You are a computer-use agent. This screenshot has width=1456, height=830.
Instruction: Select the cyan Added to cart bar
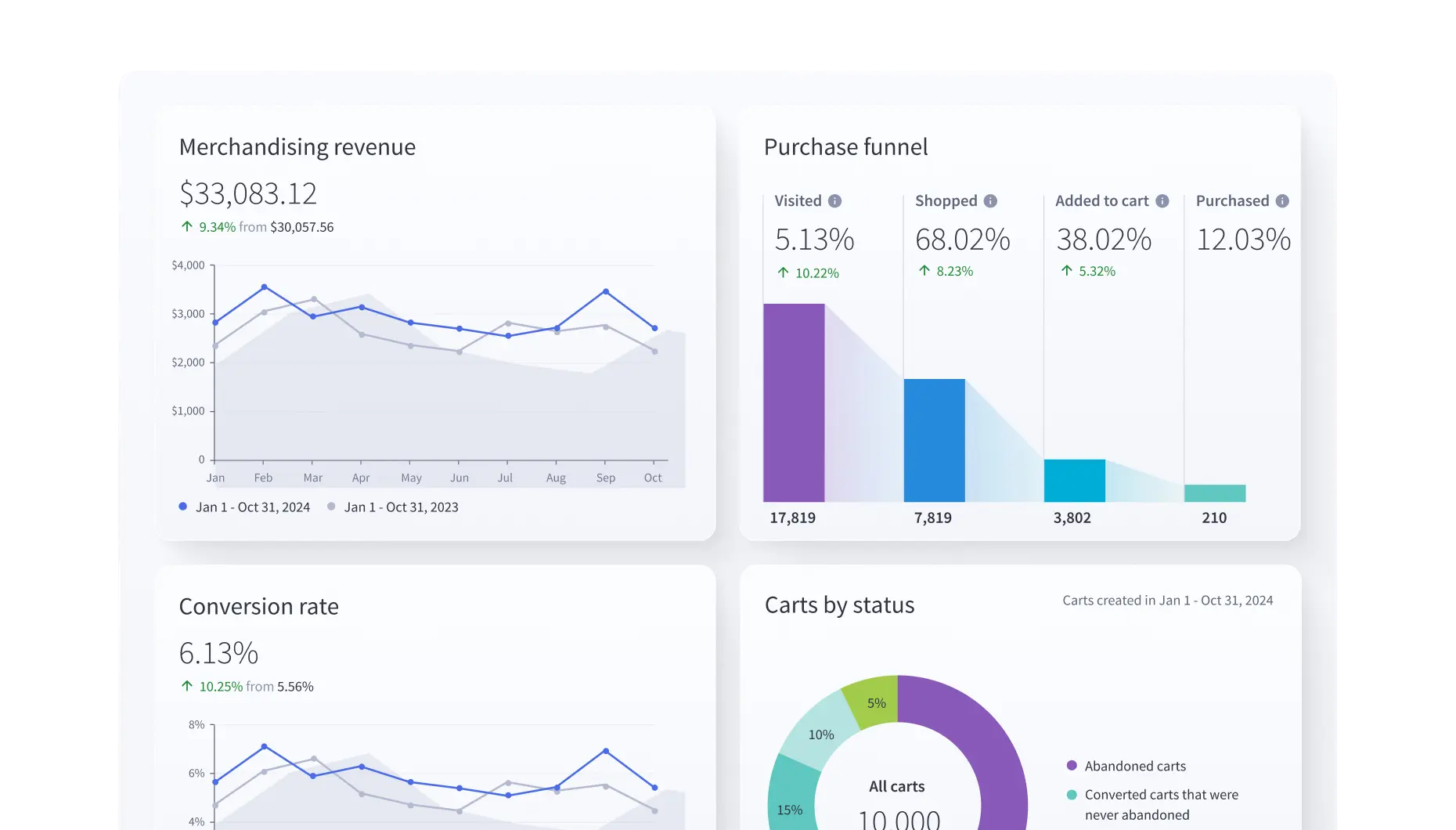tap(1075, 481)
